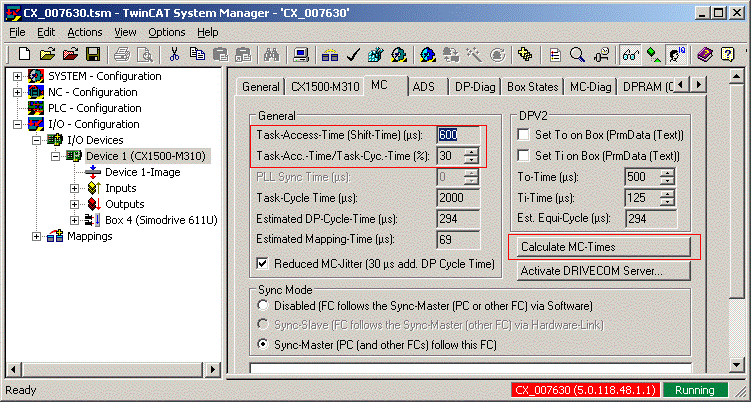Click the question mark Help icon
Screen dimensions: 751x402
click(728, 54)
